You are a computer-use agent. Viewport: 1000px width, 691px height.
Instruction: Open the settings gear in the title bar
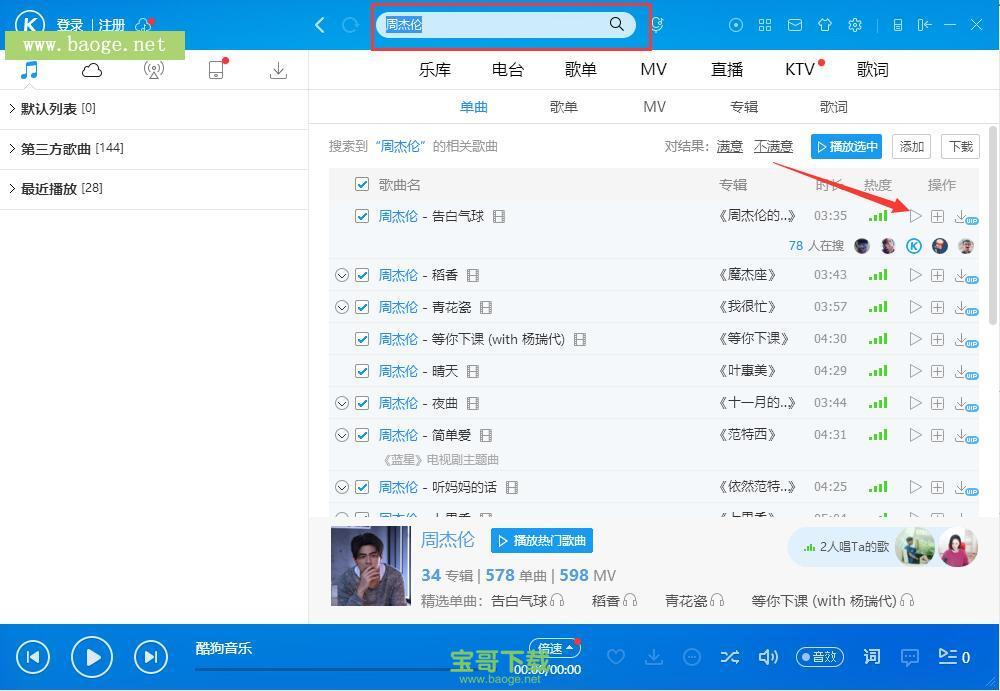click(855, 25)
